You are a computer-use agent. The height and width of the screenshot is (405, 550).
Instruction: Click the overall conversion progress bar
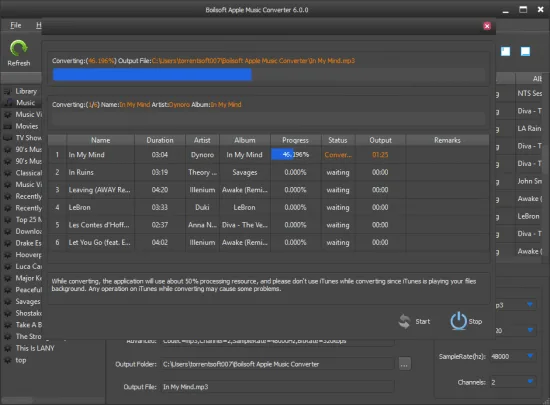[269, 75]
